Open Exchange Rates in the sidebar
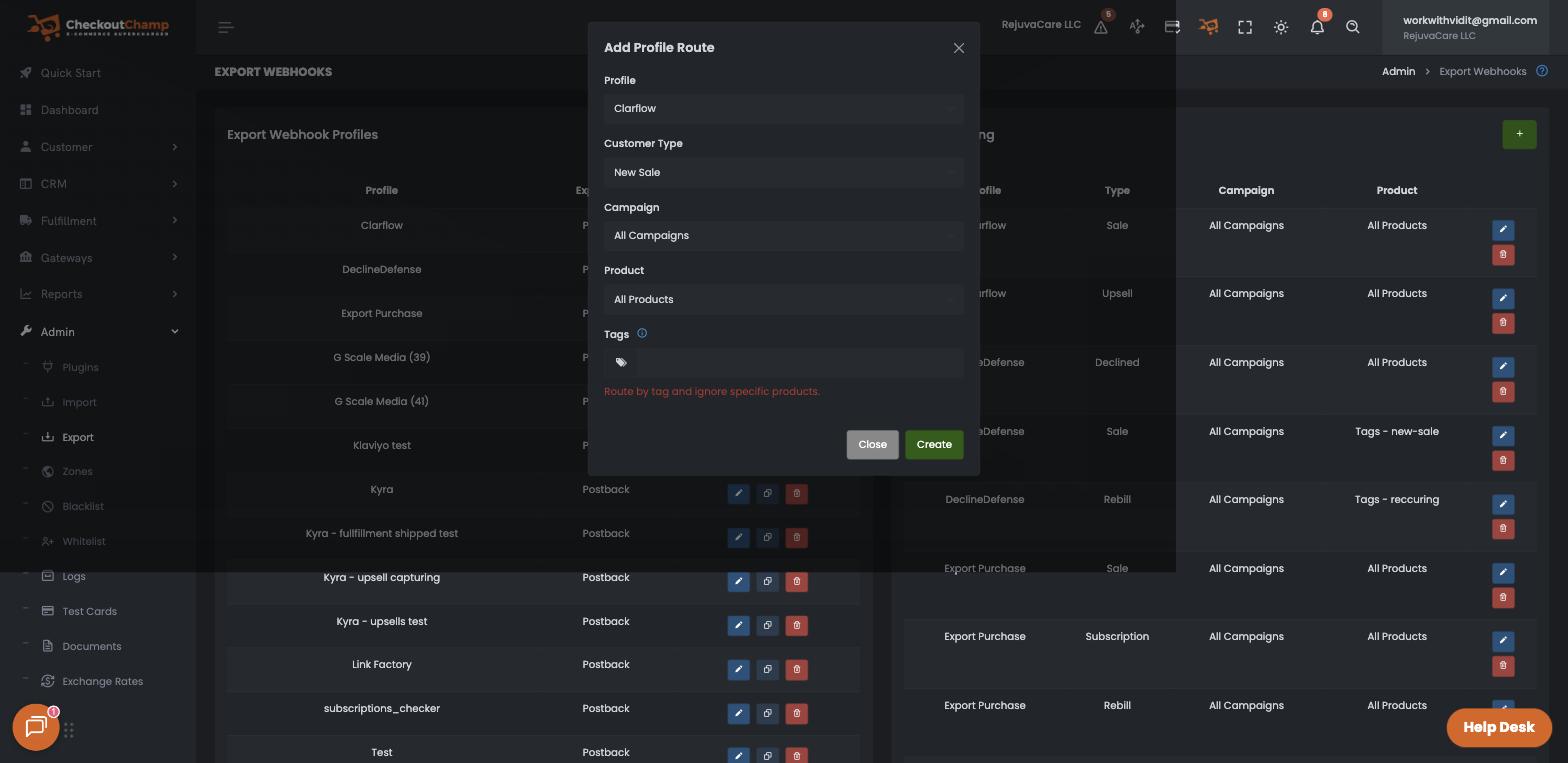Viewport: 1568px width, 763px height. [x=102, y=681]
